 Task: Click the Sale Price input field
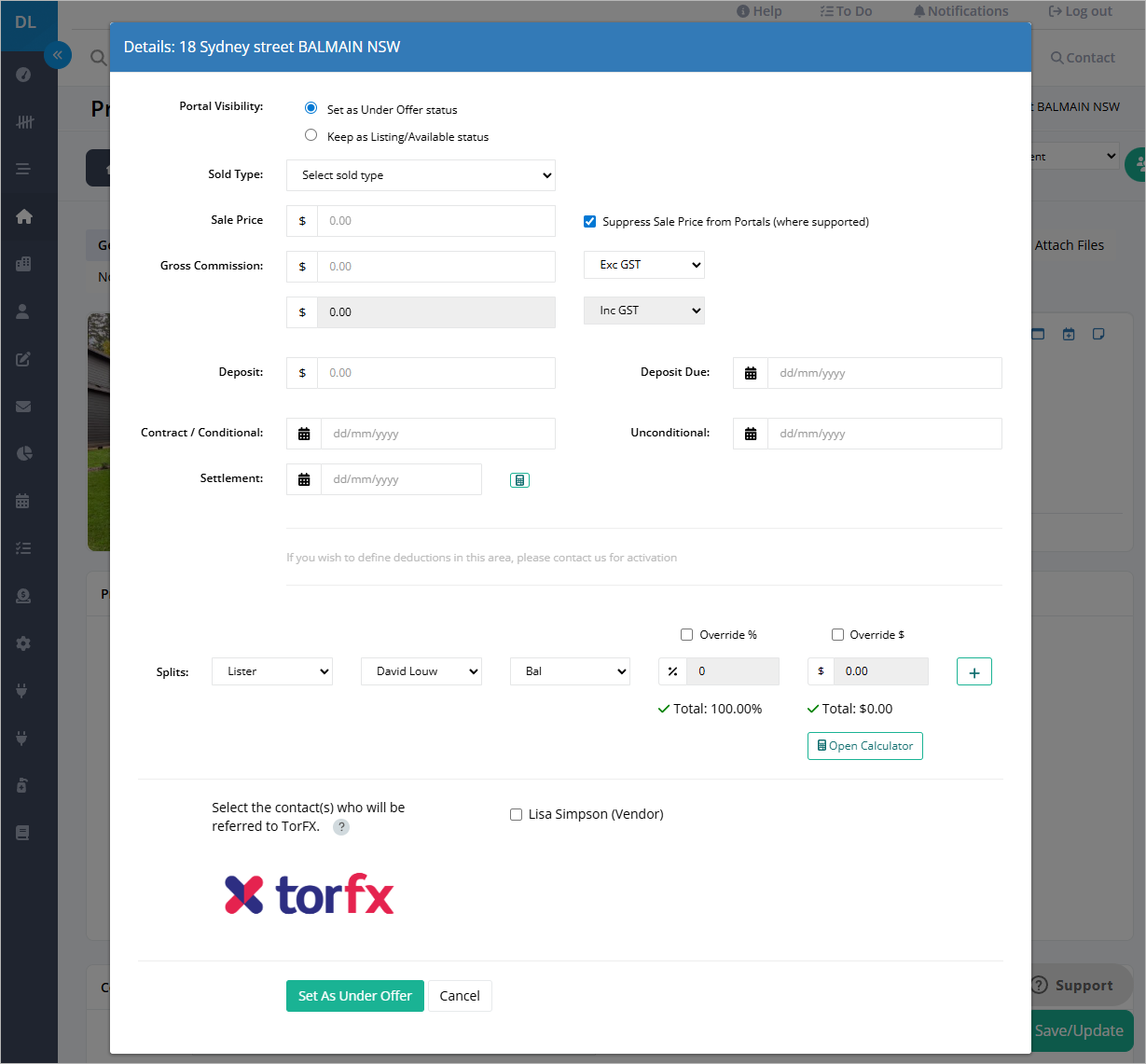coord(436,221)
